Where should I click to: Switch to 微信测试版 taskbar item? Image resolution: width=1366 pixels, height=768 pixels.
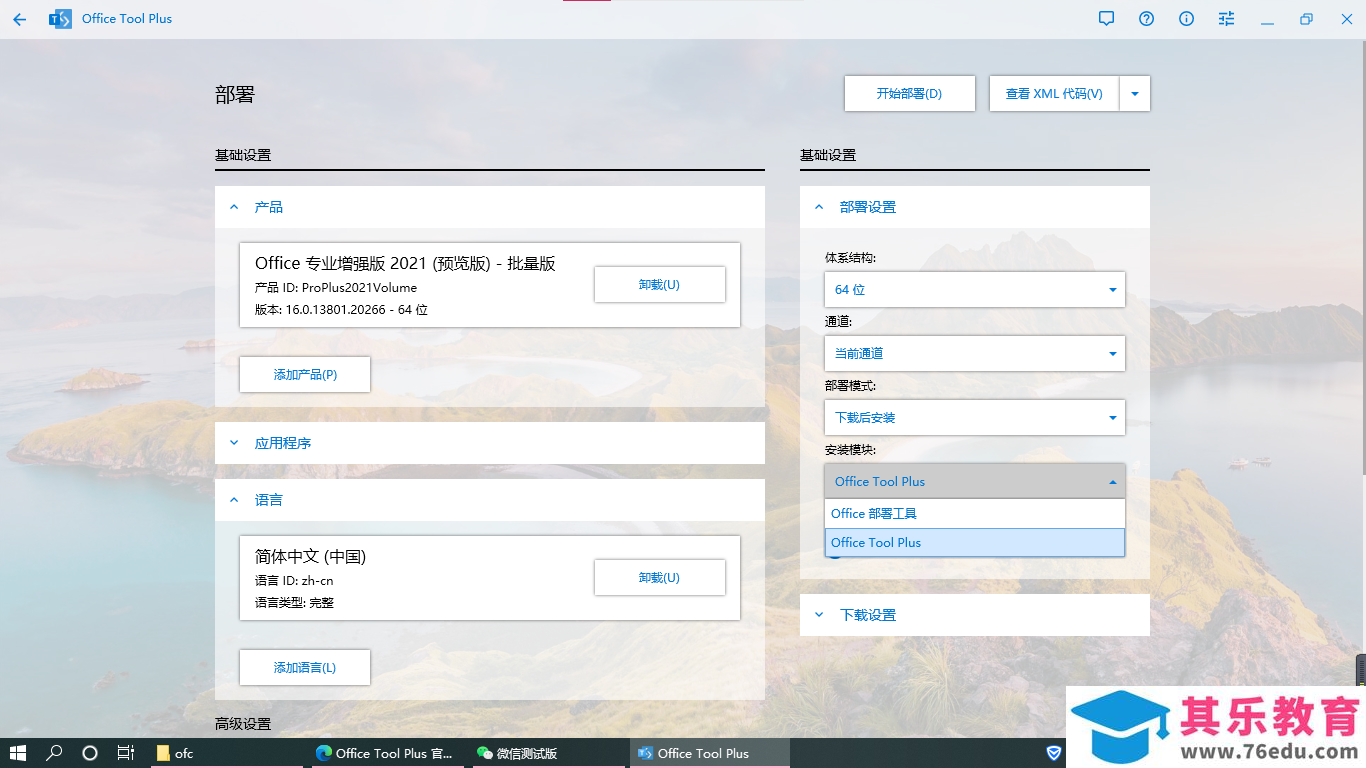coord(548,753)
